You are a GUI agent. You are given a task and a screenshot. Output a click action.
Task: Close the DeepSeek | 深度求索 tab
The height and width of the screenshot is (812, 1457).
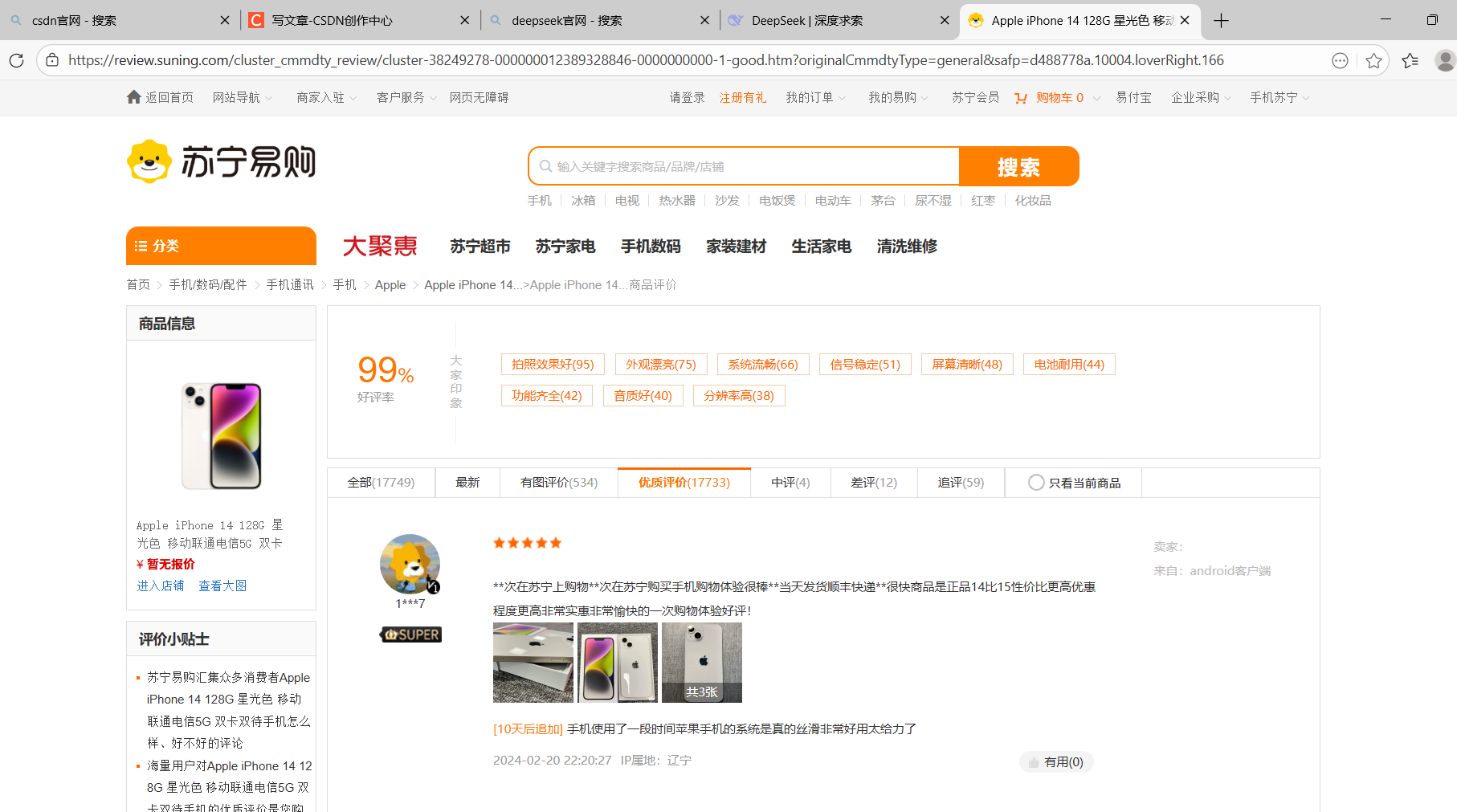click(945, 21)
